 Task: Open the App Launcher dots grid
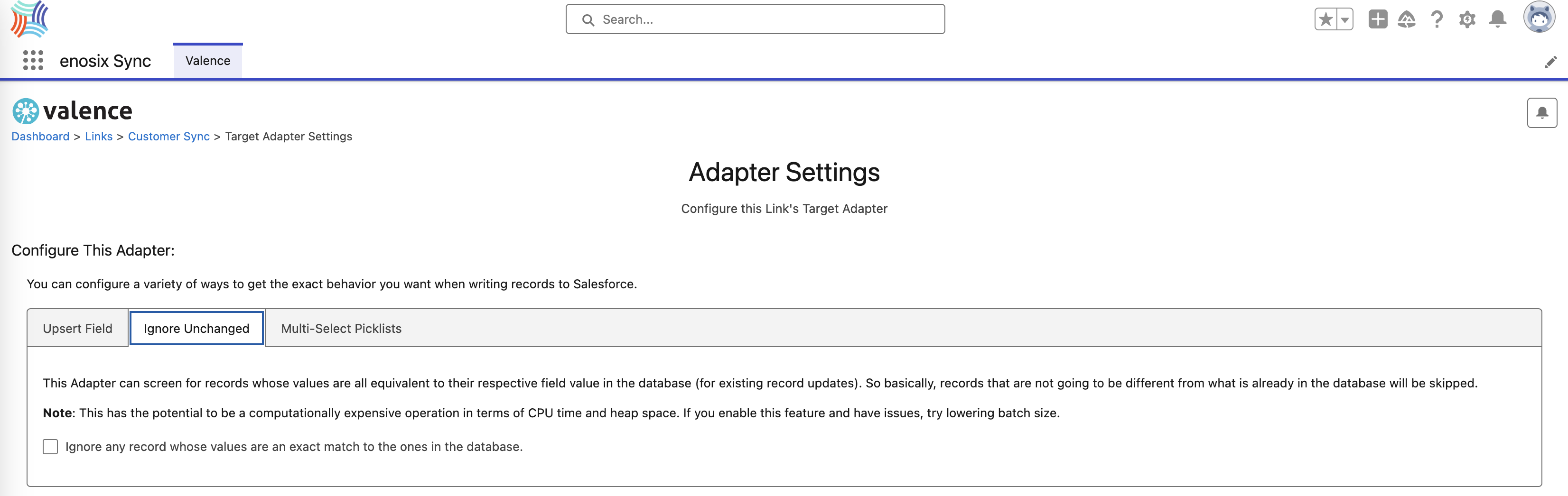(33, 60)
